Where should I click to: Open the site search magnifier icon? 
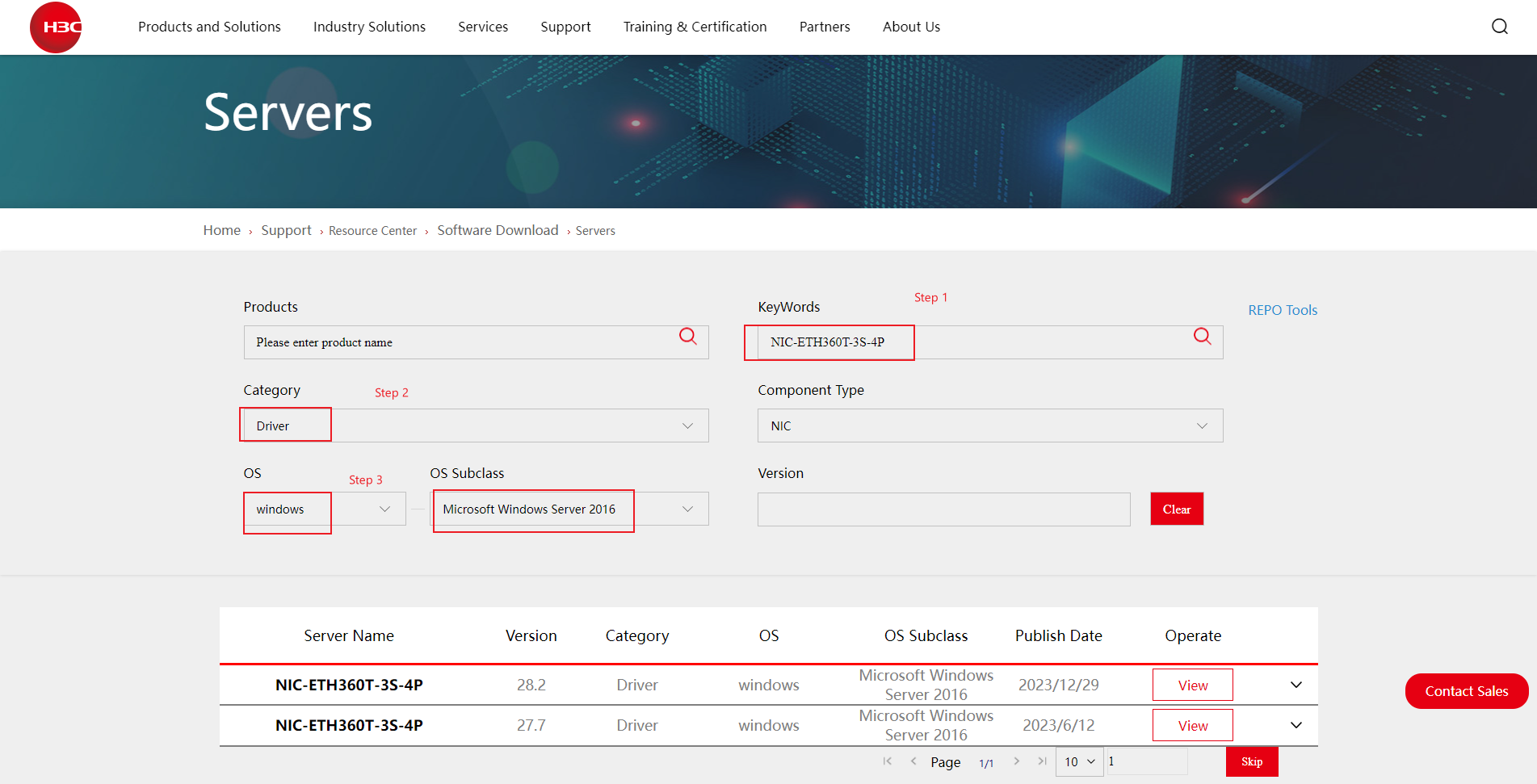[x=1499, y=27]
